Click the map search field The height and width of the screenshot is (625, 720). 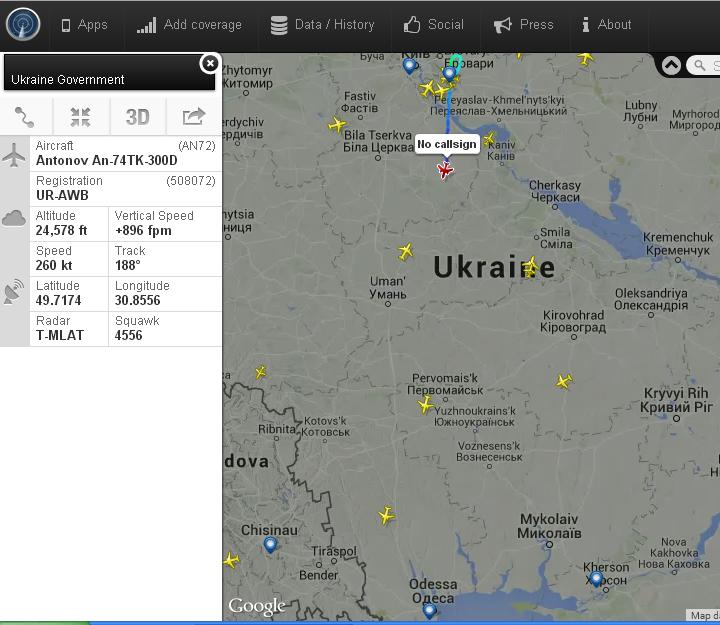coord(703,65)
